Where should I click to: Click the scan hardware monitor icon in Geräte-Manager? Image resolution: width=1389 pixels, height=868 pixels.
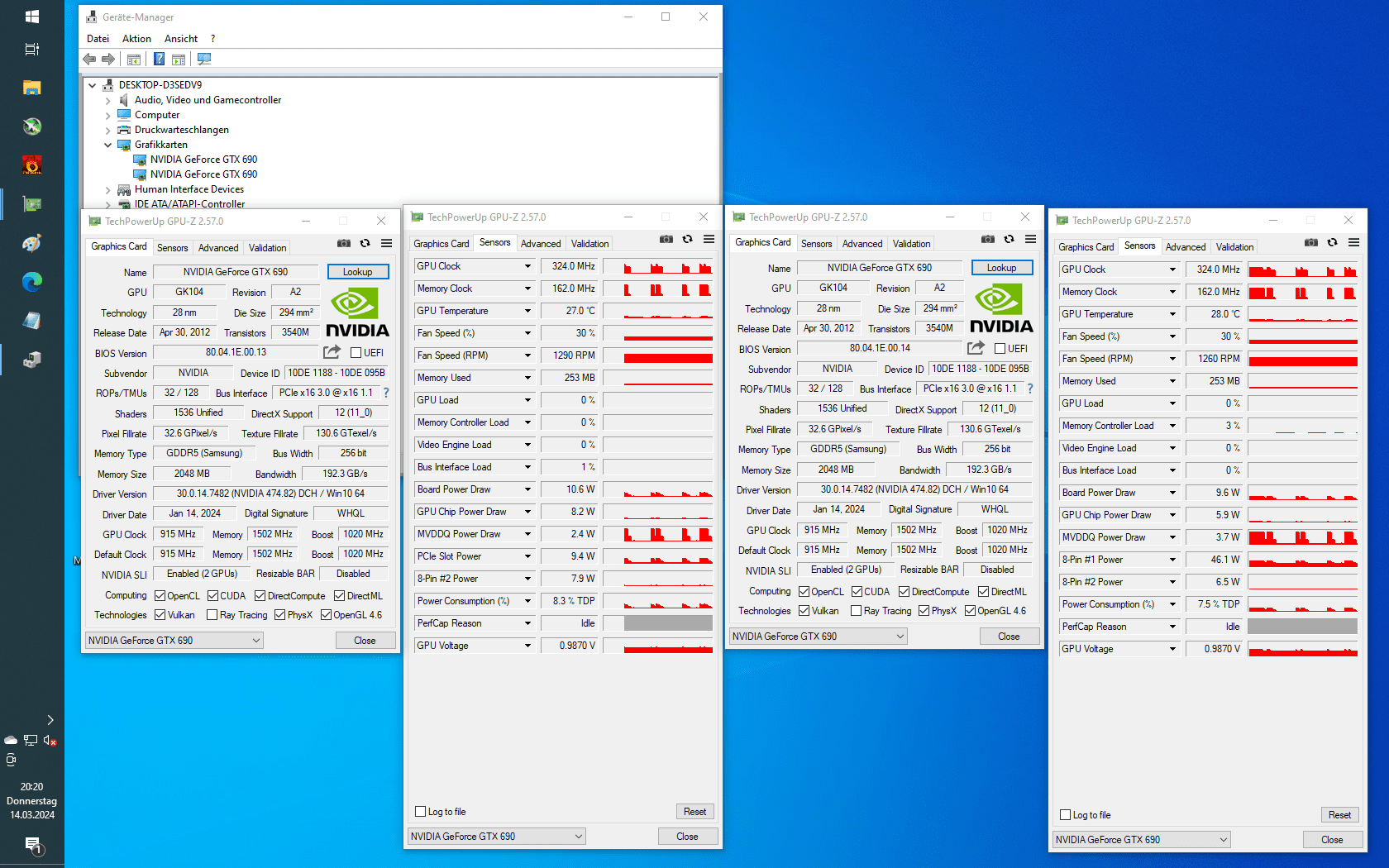point(204,59)
